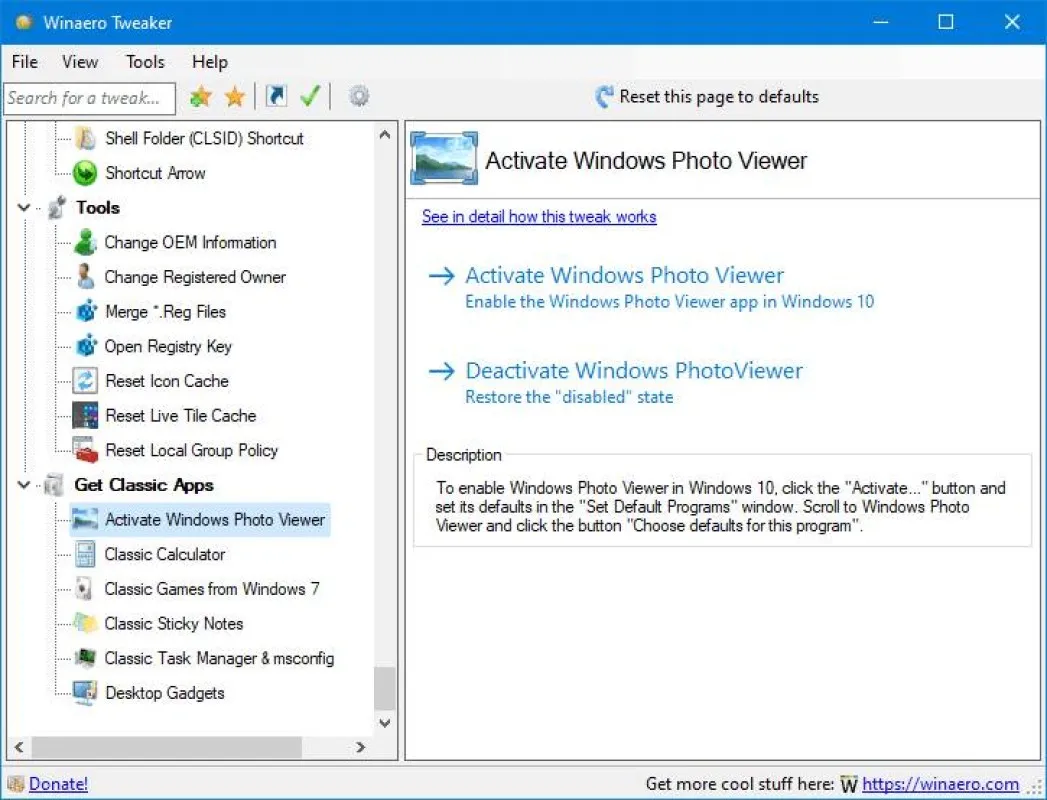Collapse the Get Classic Apps section

tap(24, 485)
